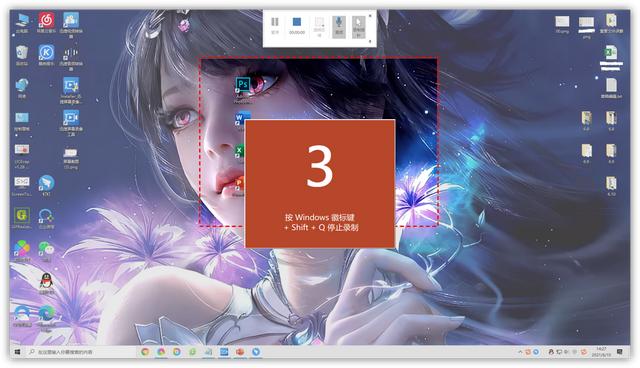Open the Network globe desktop icon
640x368 pixels.
[x=22, y=88]
